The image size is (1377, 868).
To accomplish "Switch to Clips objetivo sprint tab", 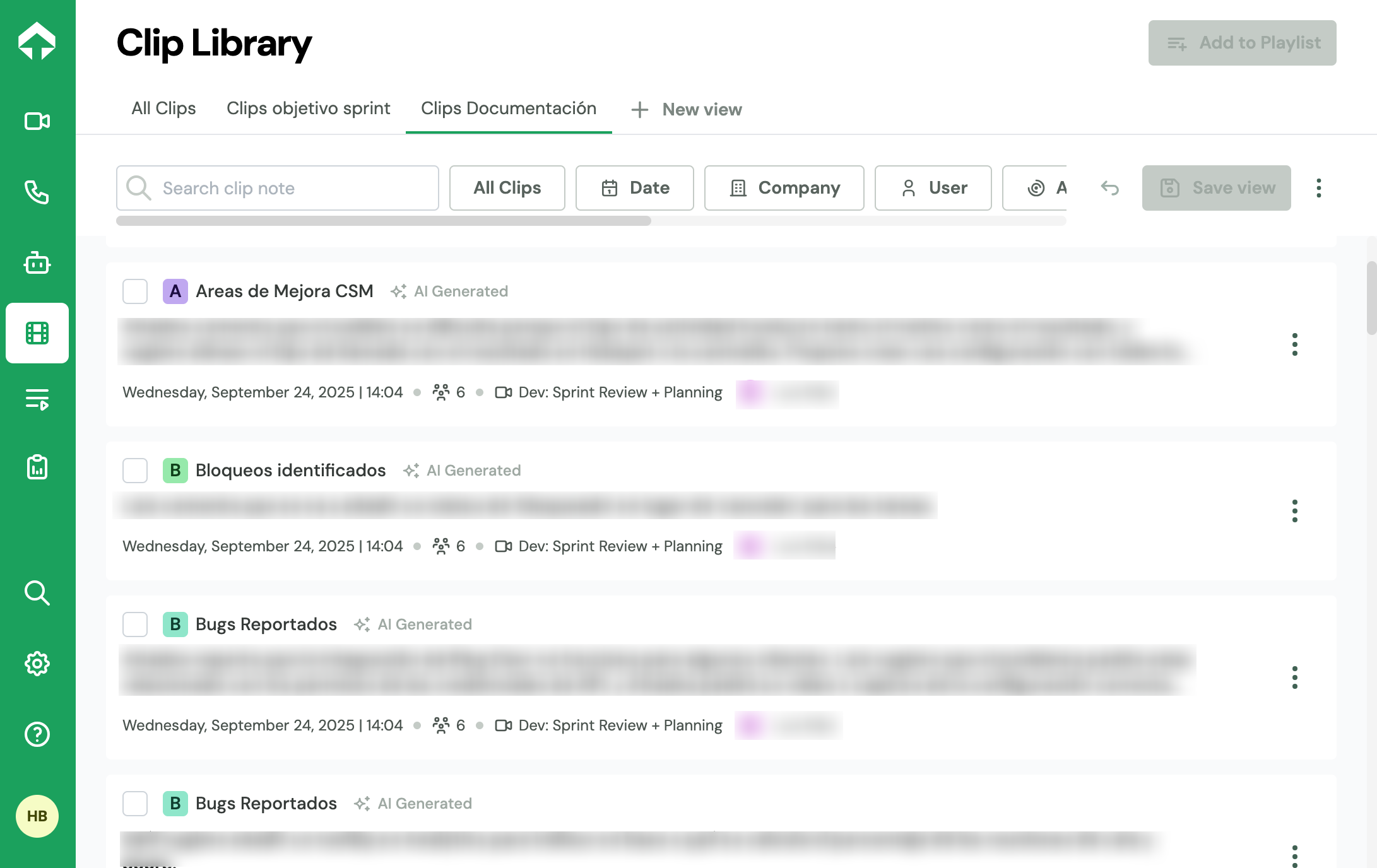I will 308,108.
